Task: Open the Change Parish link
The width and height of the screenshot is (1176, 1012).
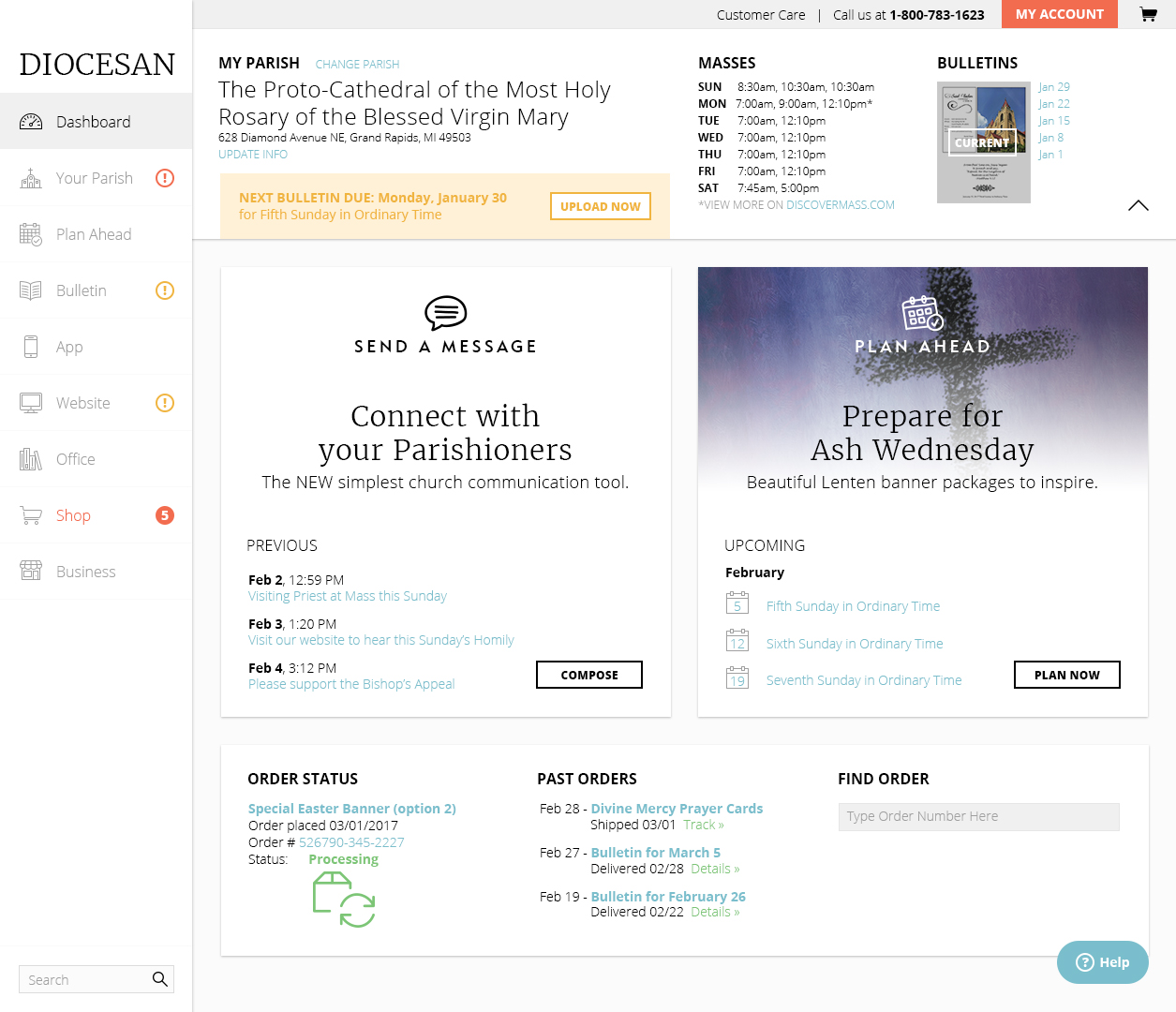Action: [357, 65]
